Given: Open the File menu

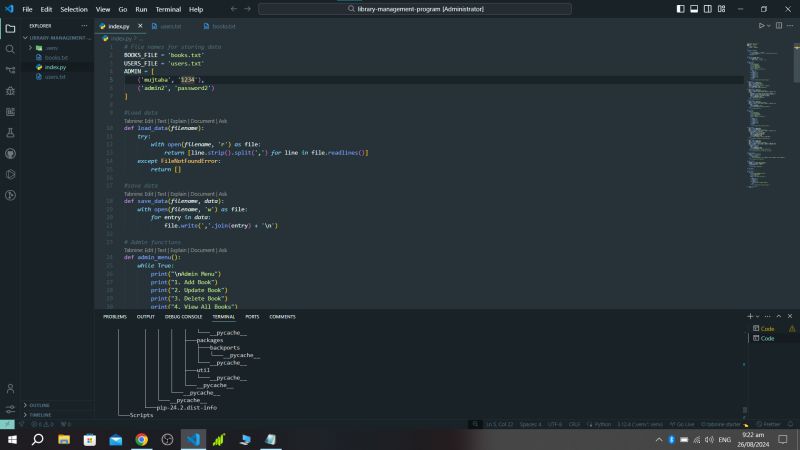Looking at the screenshot, I should point(27,9).
